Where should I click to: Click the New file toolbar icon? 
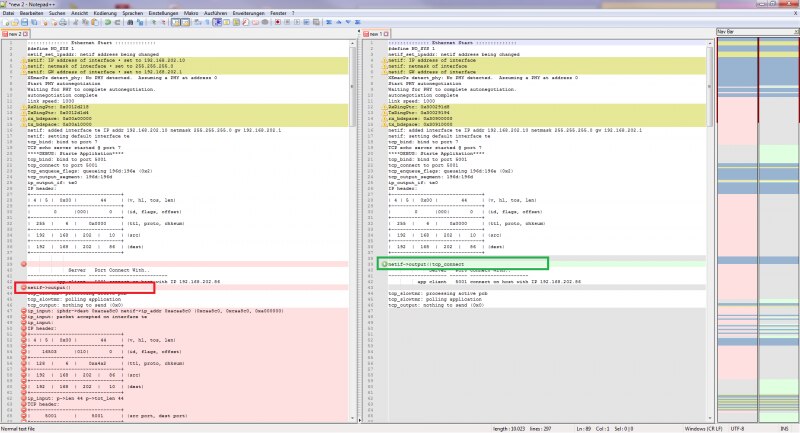[x=5, y=21]
